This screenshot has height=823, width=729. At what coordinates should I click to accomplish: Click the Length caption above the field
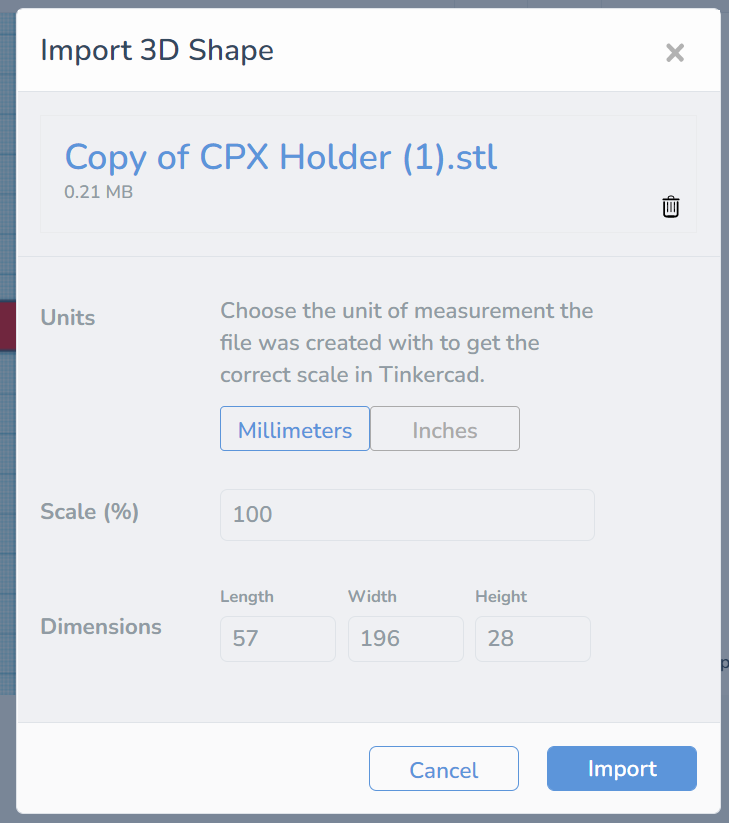(x=247, y=597)
